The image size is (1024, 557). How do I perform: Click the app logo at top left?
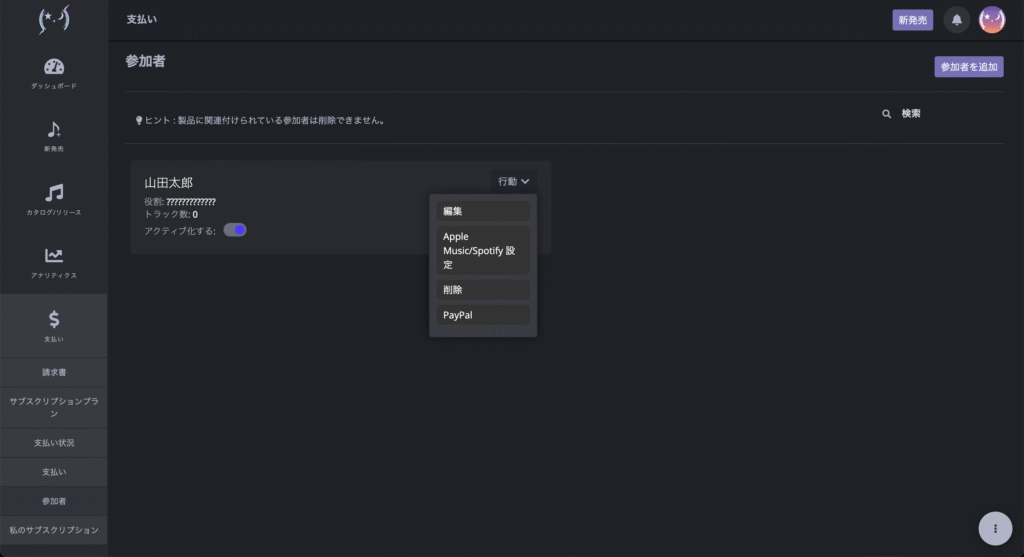(53, 20)
